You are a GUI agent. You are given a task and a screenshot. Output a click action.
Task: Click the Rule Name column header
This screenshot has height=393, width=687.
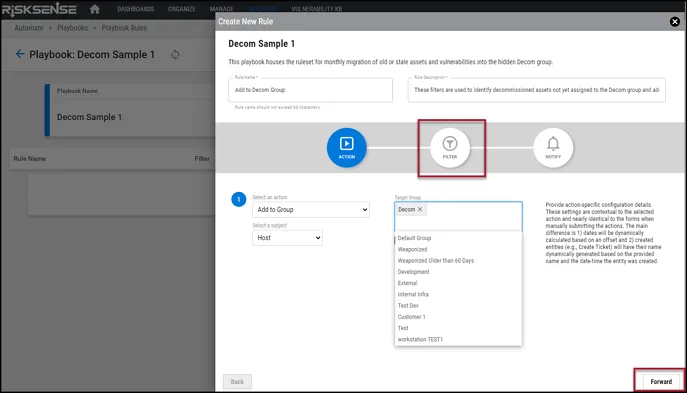29,159
